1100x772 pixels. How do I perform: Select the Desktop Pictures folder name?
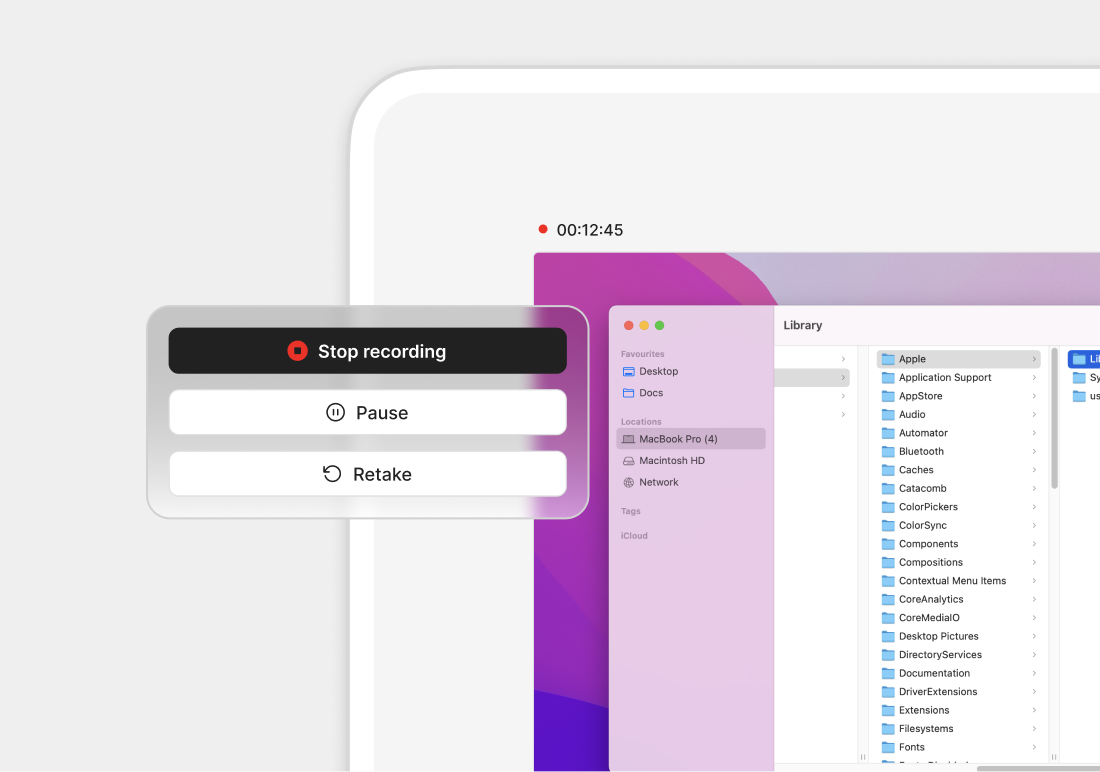939,636
